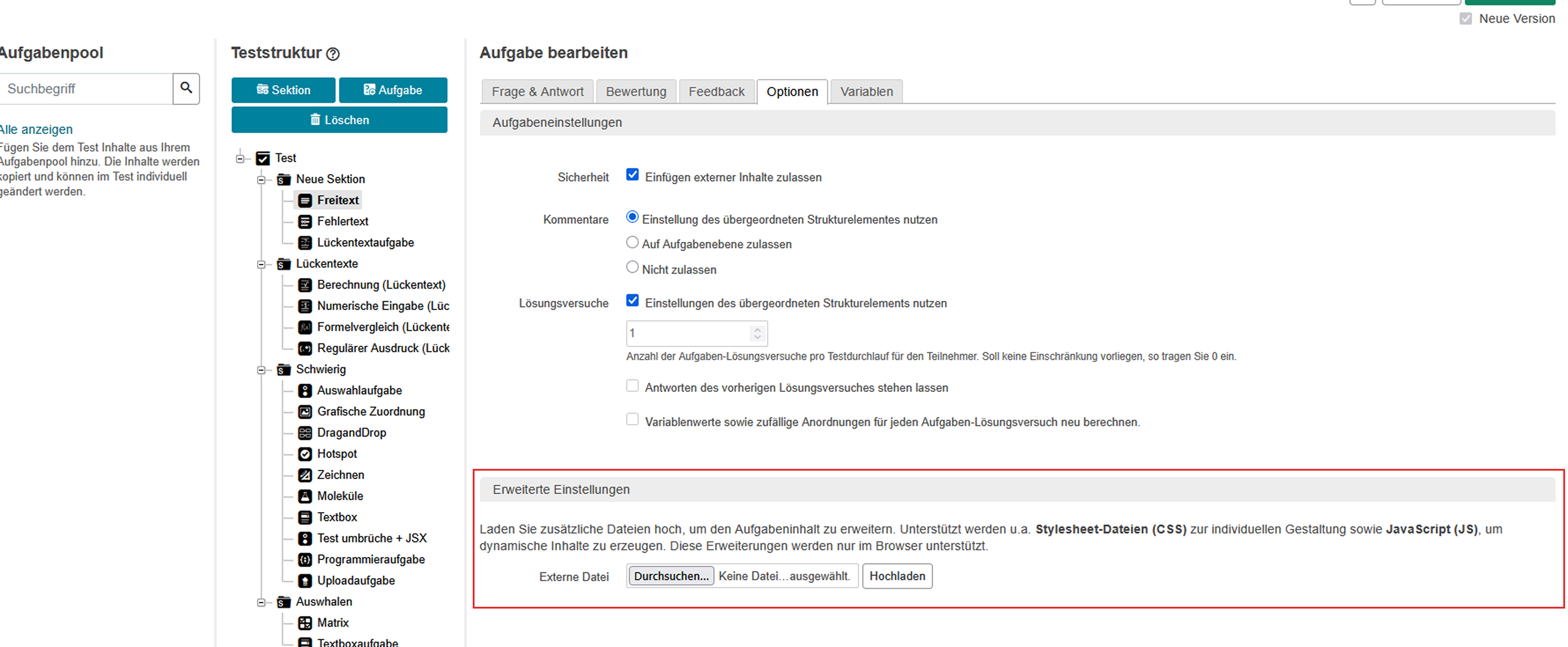Collapse the Lückentexte section in tree
The width and height of the screenshot is (1568, 647).
tap(261, 264)
